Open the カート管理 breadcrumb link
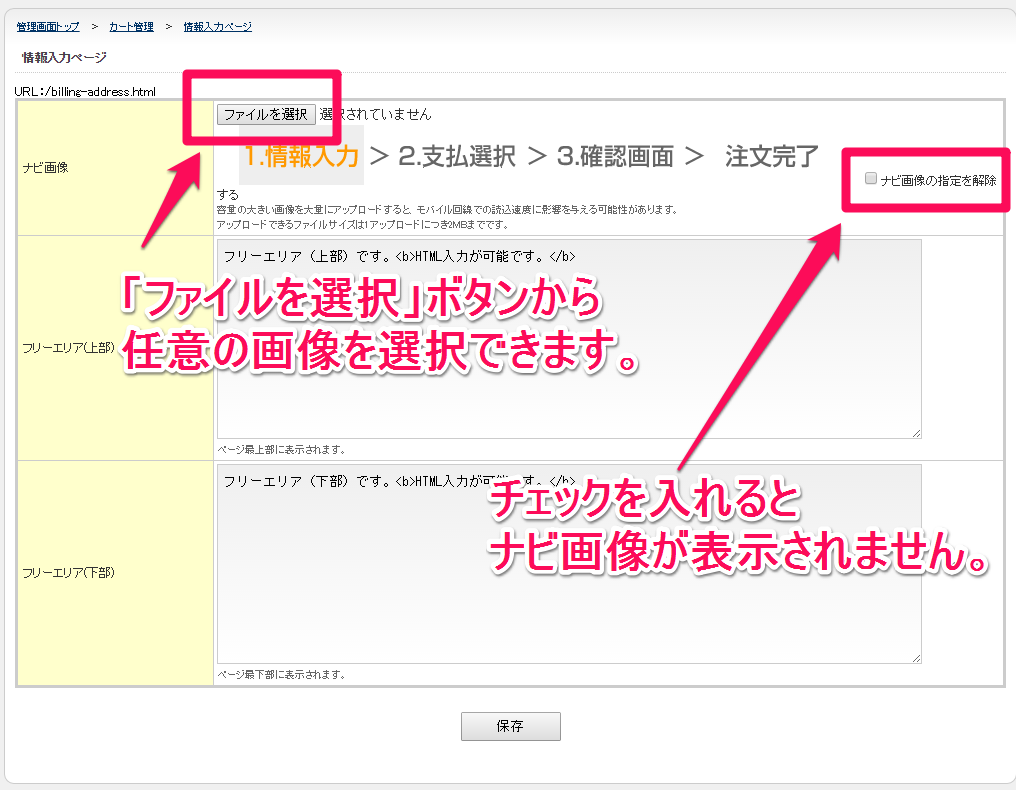The height and width of the screenshot is (790, 1016). pyautogui.click(x=131, y=26)
